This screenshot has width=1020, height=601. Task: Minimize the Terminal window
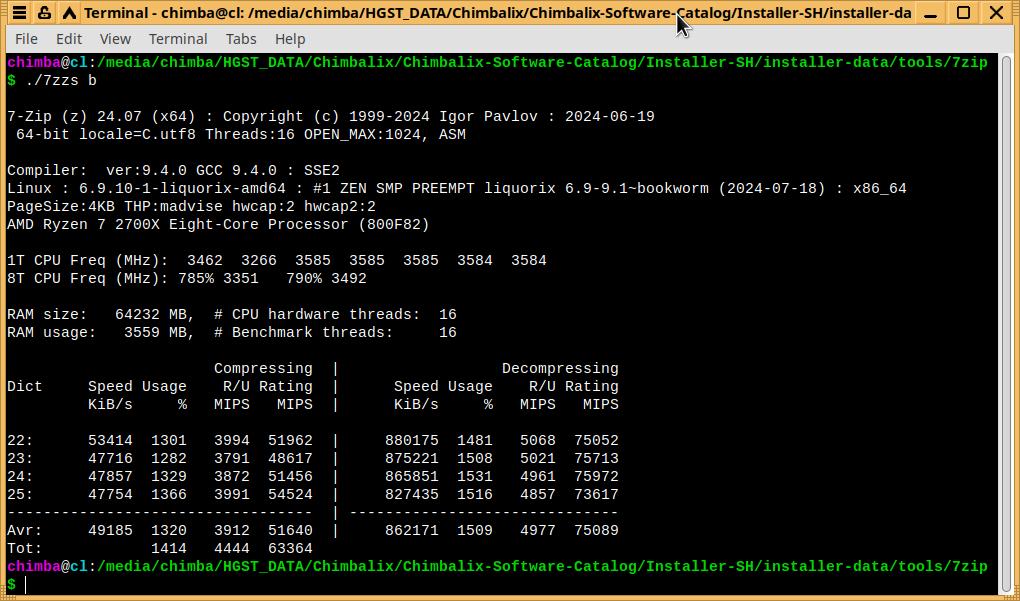[x=931, y=12]
